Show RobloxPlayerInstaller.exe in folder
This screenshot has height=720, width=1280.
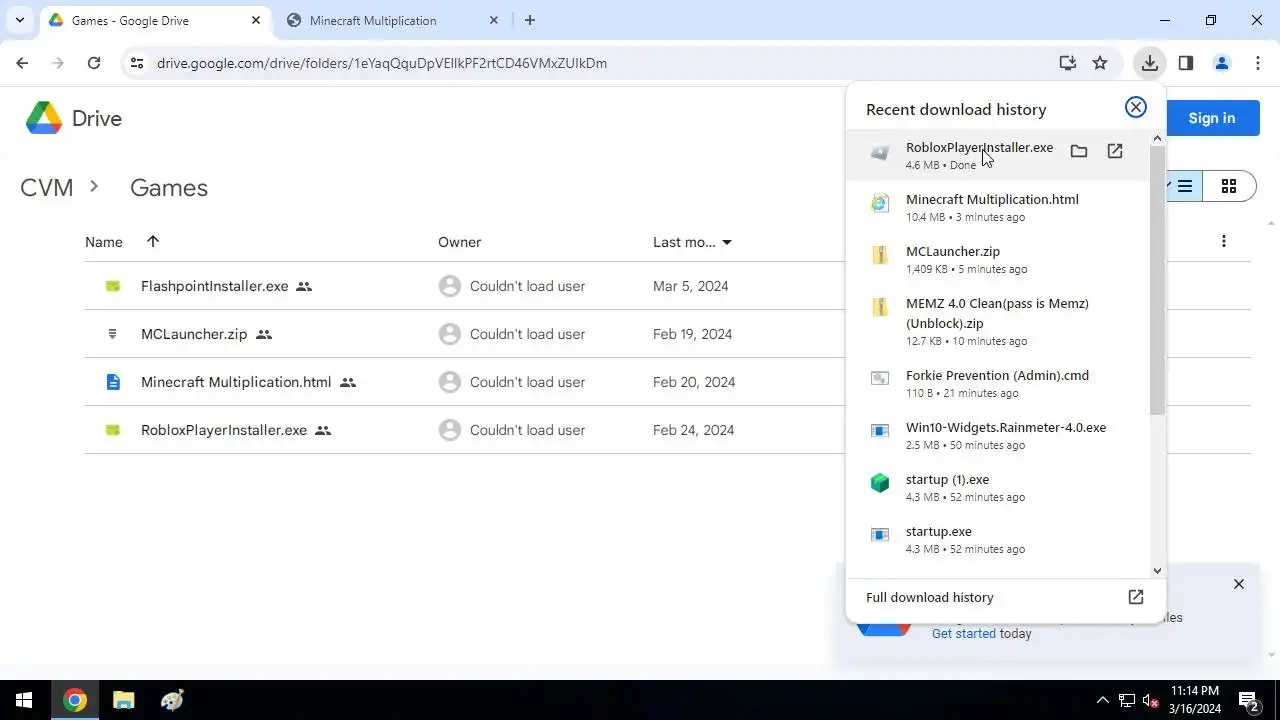coord(1079,152)
